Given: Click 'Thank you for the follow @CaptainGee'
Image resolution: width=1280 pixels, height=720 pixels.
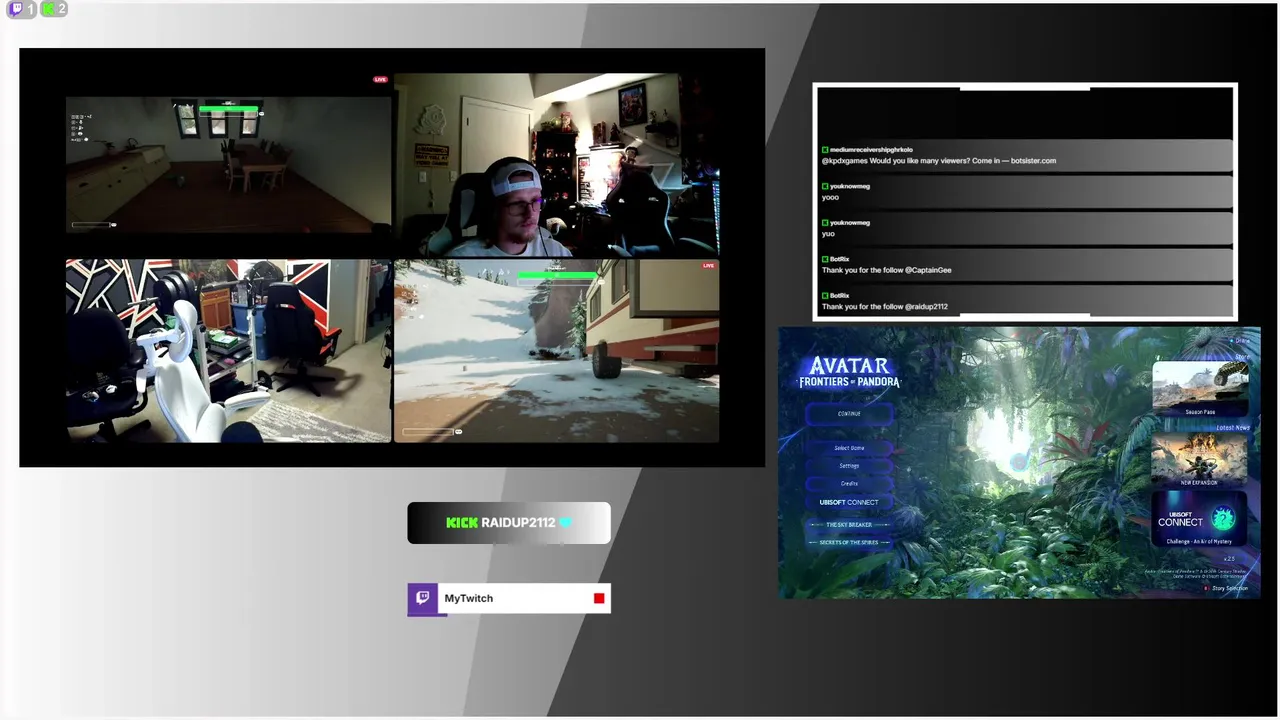Looking at the screenshot, I should [887, 270].
